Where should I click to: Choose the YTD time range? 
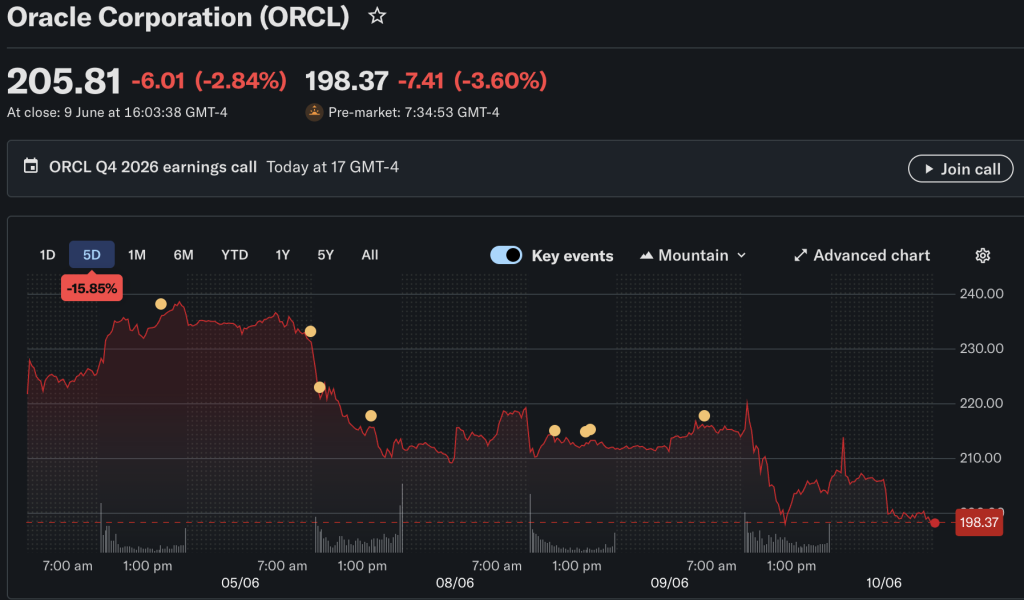(x=234, y=255)
